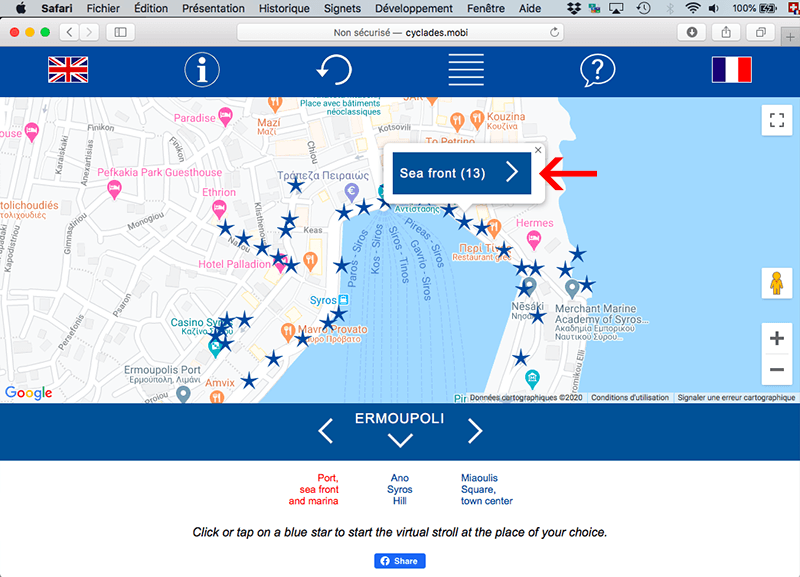Click the reset circular arrow icon

coord(334,69)
